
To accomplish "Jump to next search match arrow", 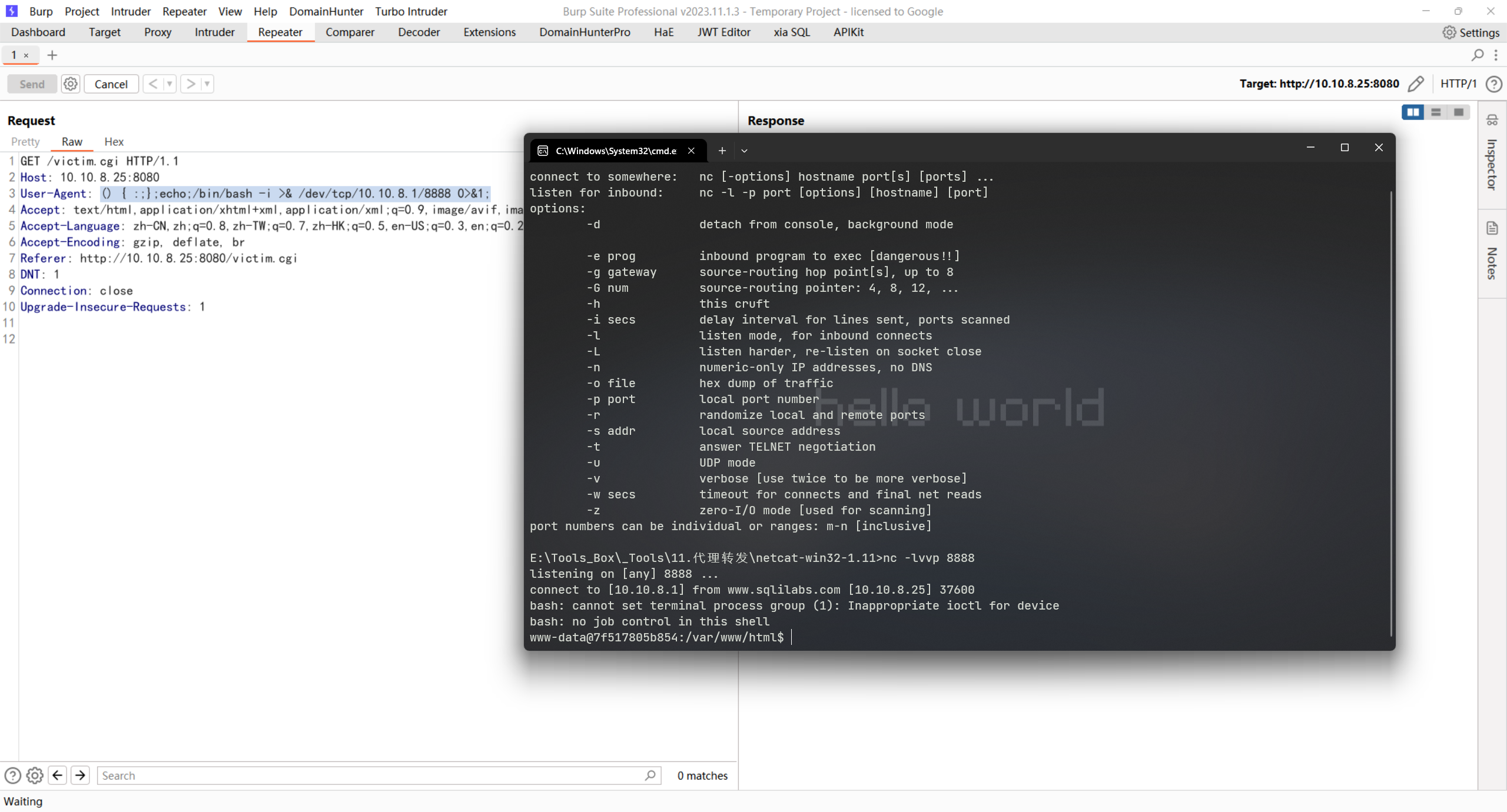I will pyautogui.click(x=80, y=776).
